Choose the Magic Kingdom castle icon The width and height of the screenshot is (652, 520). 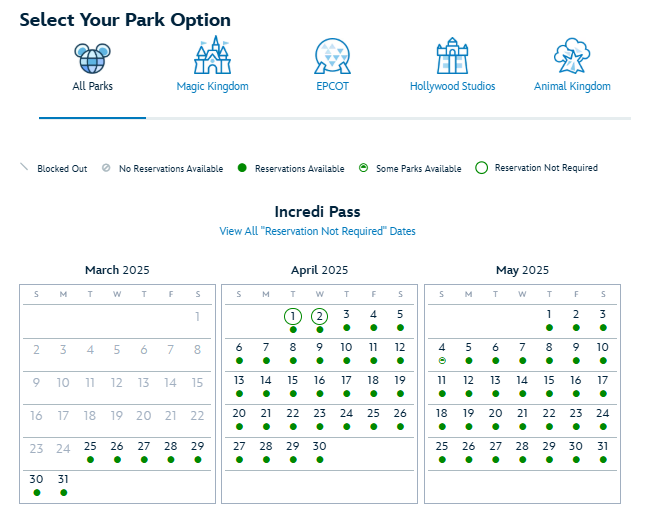[x=212, y=57]
